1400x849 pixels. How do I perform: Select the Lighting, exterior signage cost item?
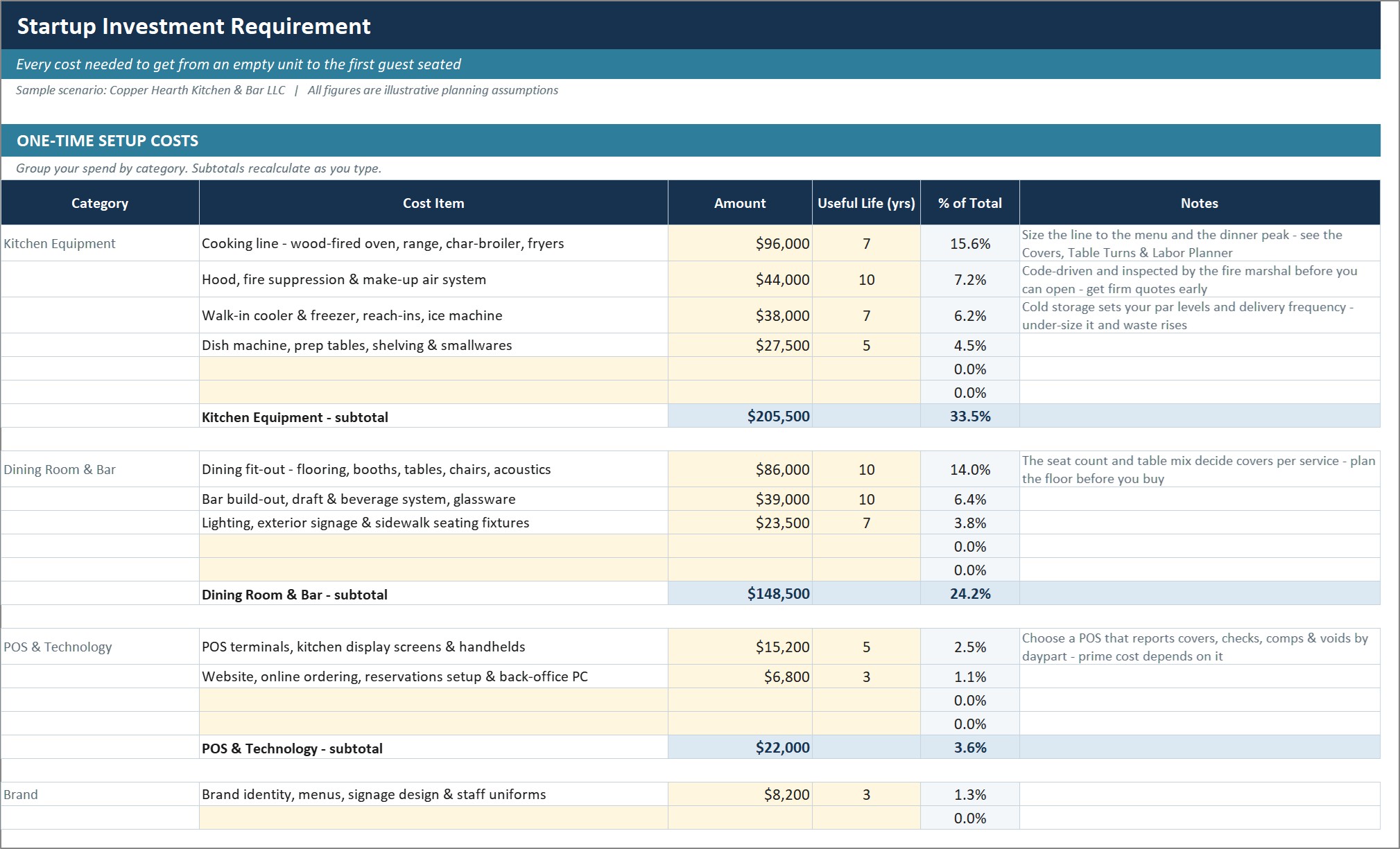[x=433, y=523]
